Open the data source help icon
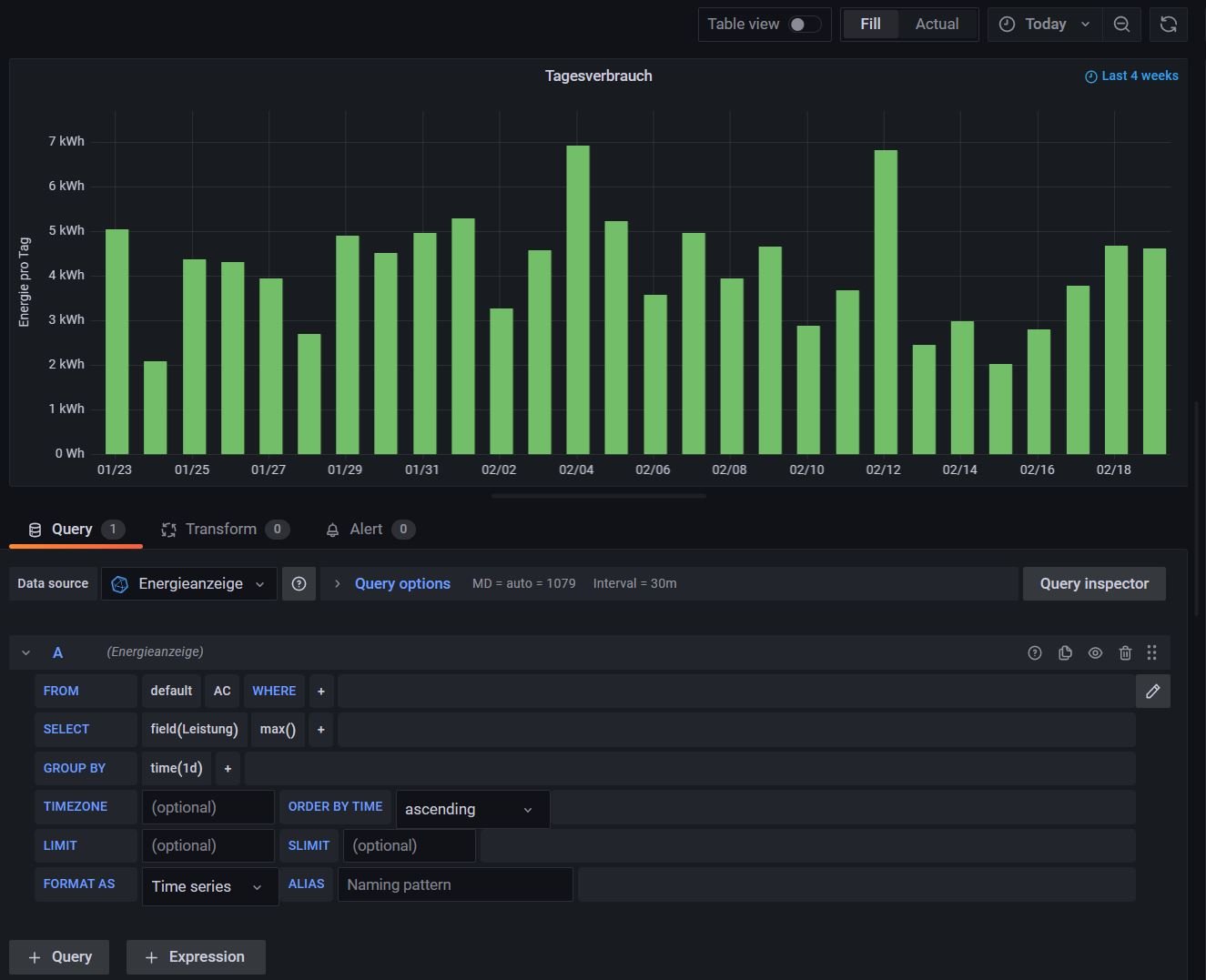Image resolution: width=1206 pixels, height=980 pixels. point(299,584)
